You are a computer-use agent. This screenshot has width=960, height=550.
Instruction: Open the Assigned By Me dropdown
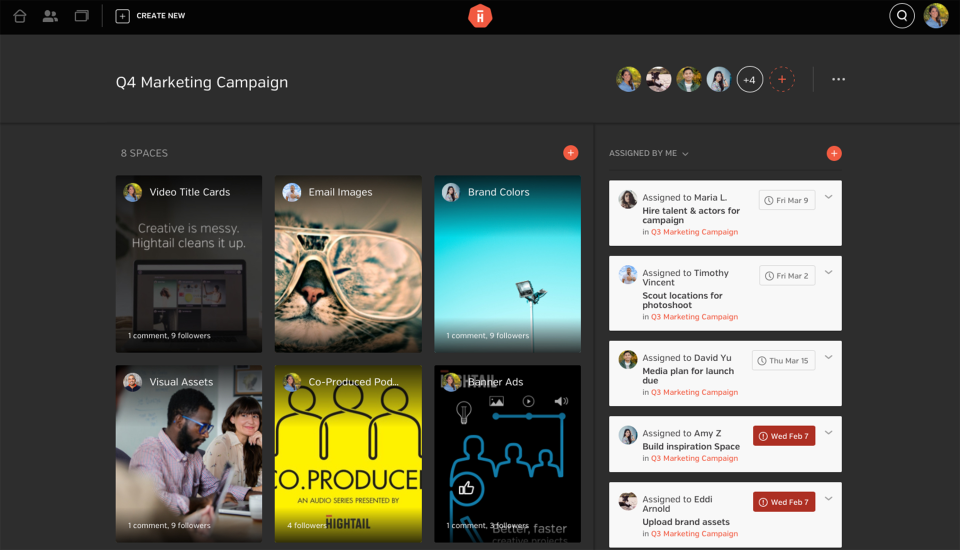tap(648, 153)
